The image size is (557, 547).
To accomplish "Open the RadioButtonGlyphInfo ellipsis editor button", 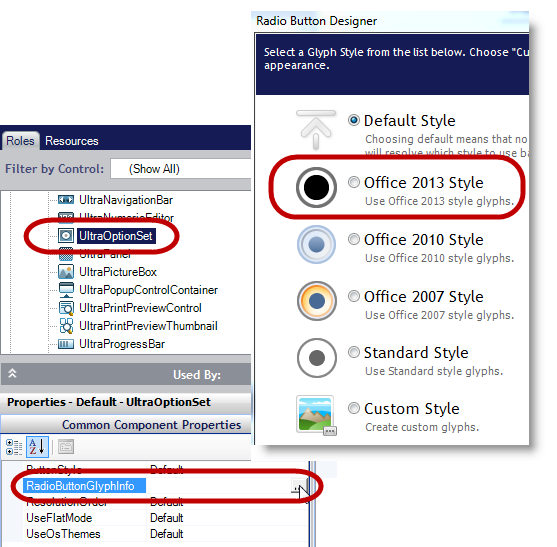I will [299, 486].
